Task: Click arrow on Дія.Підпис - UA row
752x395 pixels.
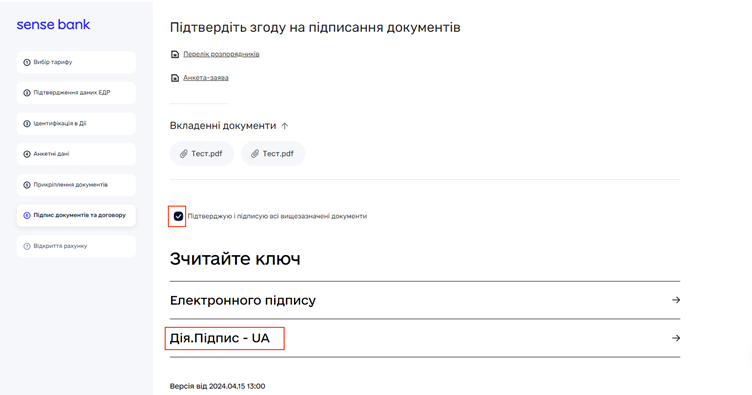Action: coord(676,338)
